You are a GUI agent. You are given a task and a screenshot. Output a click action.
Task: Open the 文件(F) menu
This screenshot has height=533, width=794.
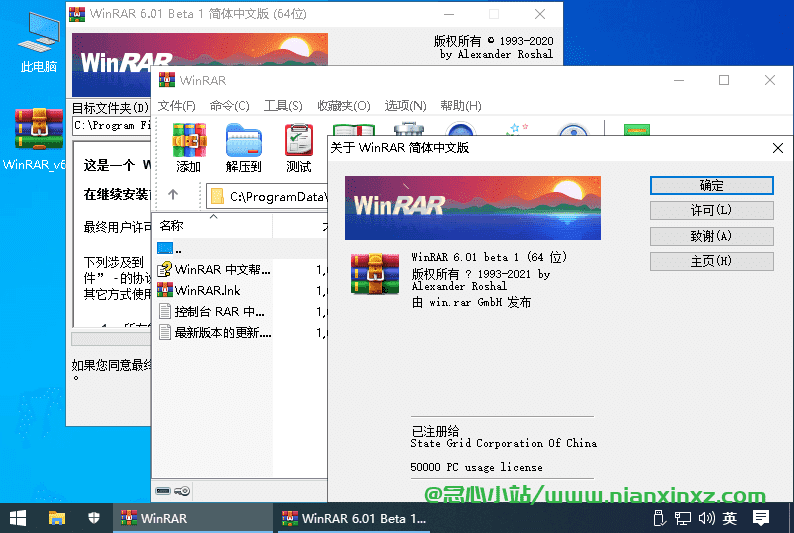(x=176, y=106)
